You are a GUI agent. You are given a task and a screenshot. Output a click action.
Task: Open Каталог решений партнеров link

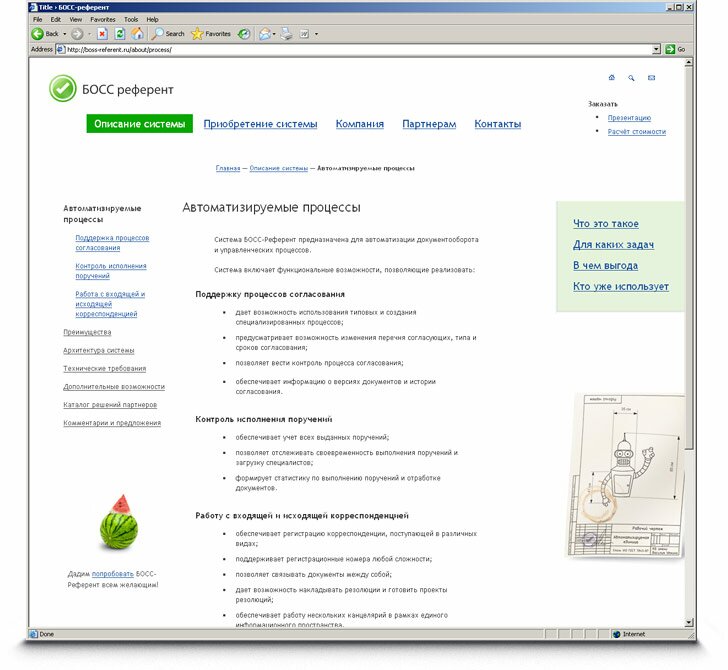pyautogui.click(x=110, y=405)
